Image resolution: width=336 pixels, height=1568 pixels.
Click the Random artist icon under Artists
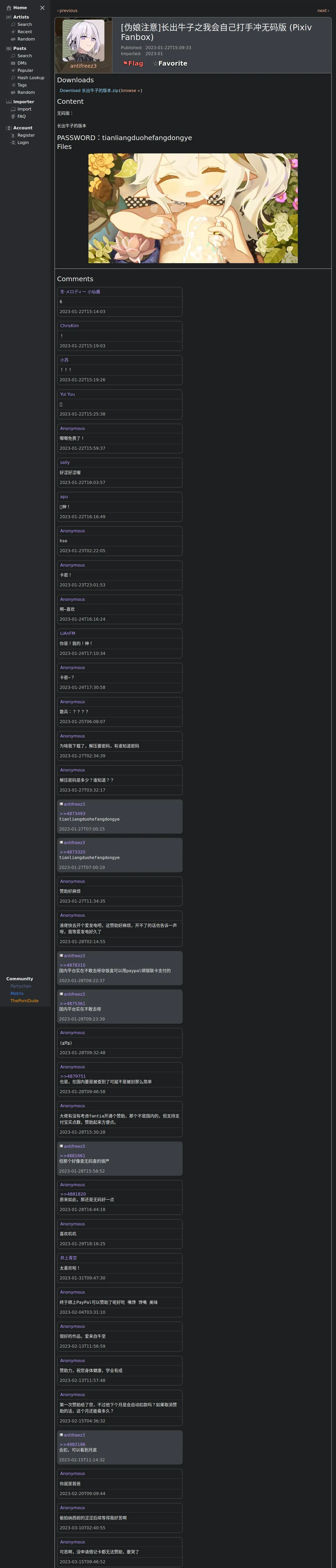13,39
